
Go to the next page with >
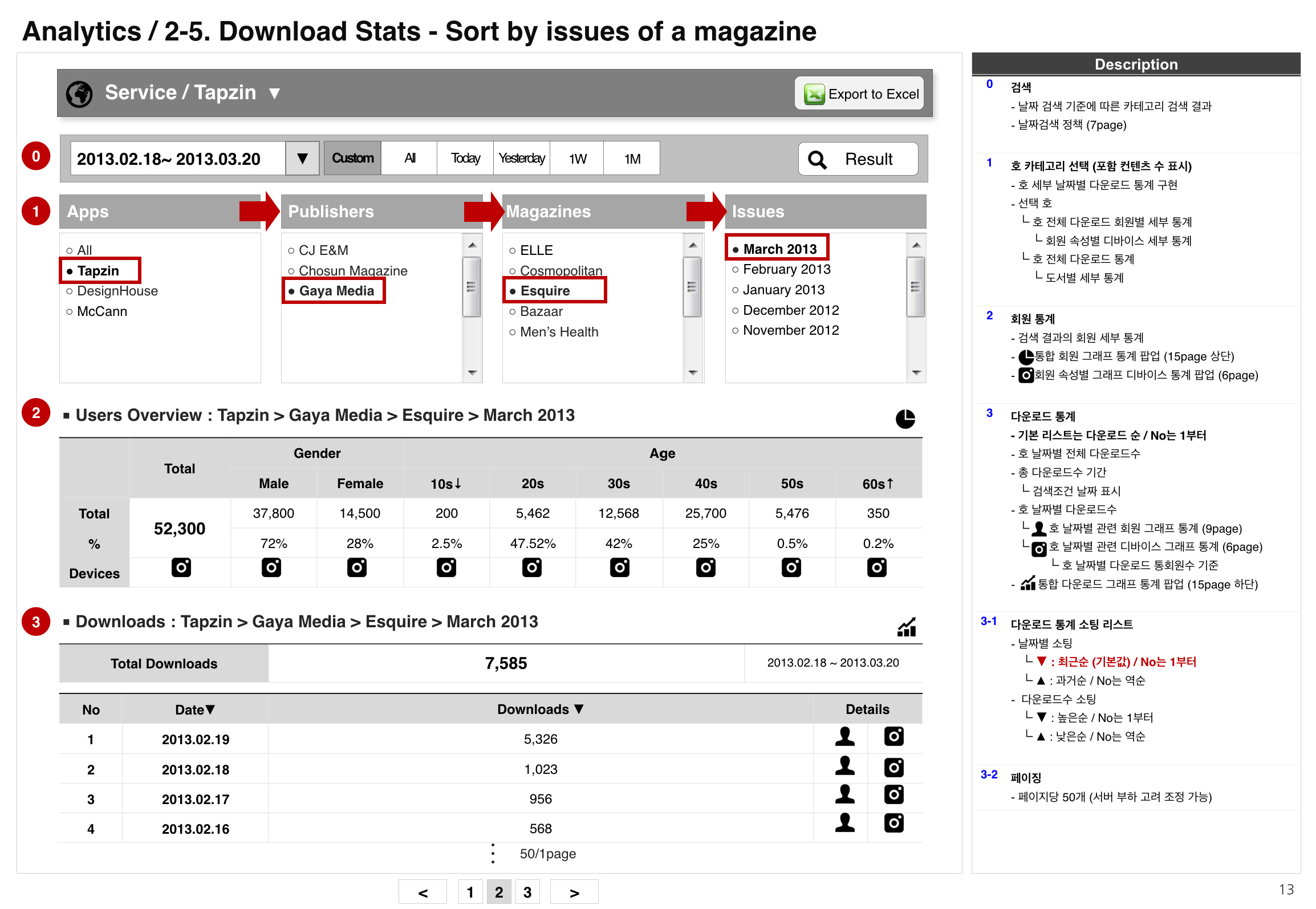574,892
